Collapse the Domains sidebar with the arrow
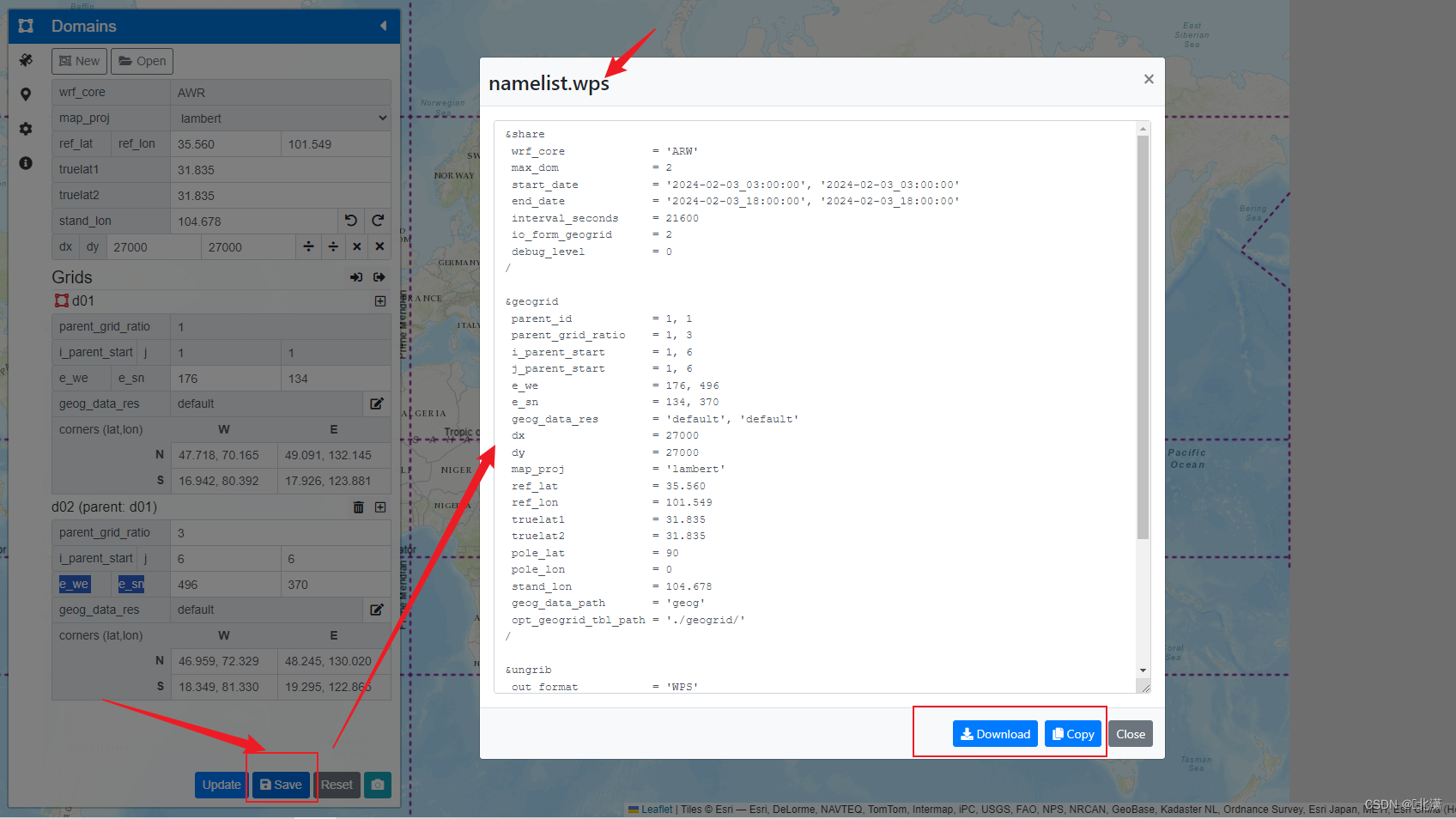The height and width of the screenshot is (819, 1456). pos(384,26)
